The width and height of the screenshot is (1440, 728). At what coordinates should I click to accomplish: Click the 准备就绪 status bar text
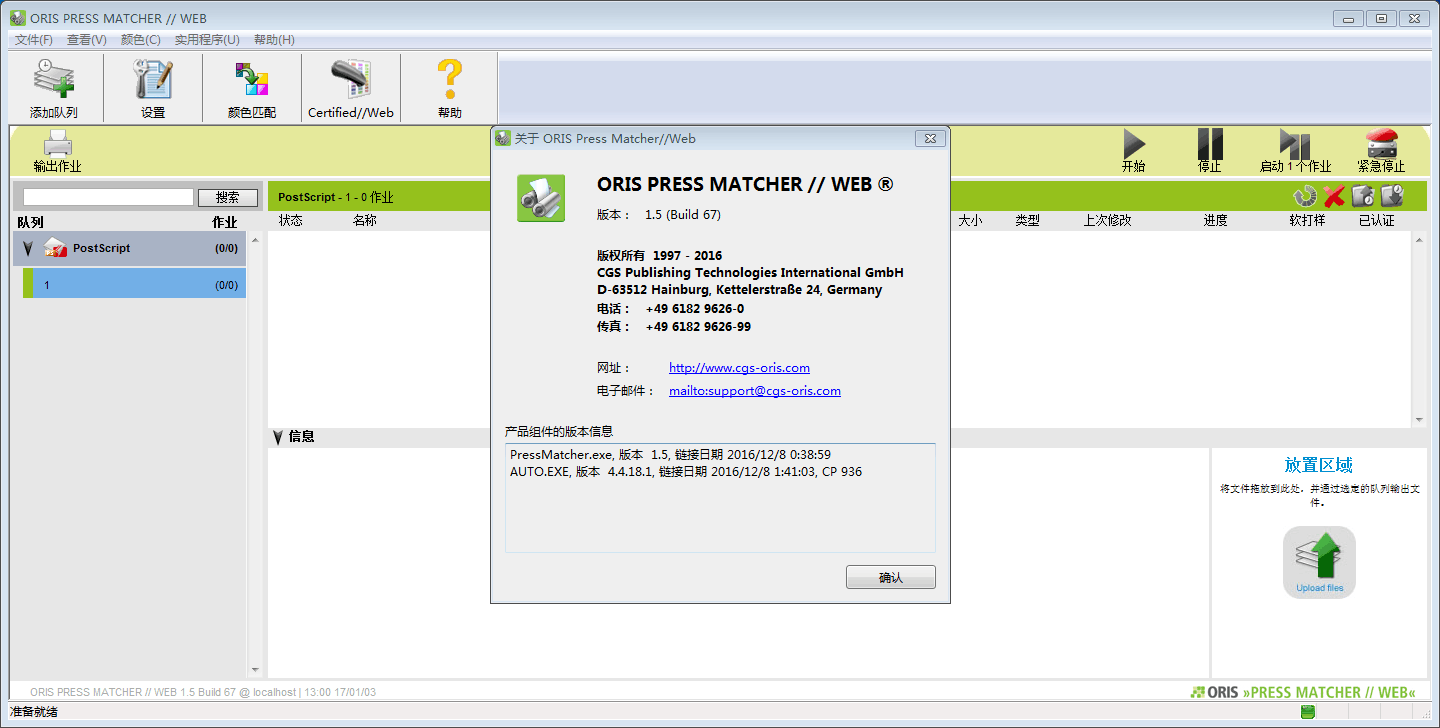[34, 712]
